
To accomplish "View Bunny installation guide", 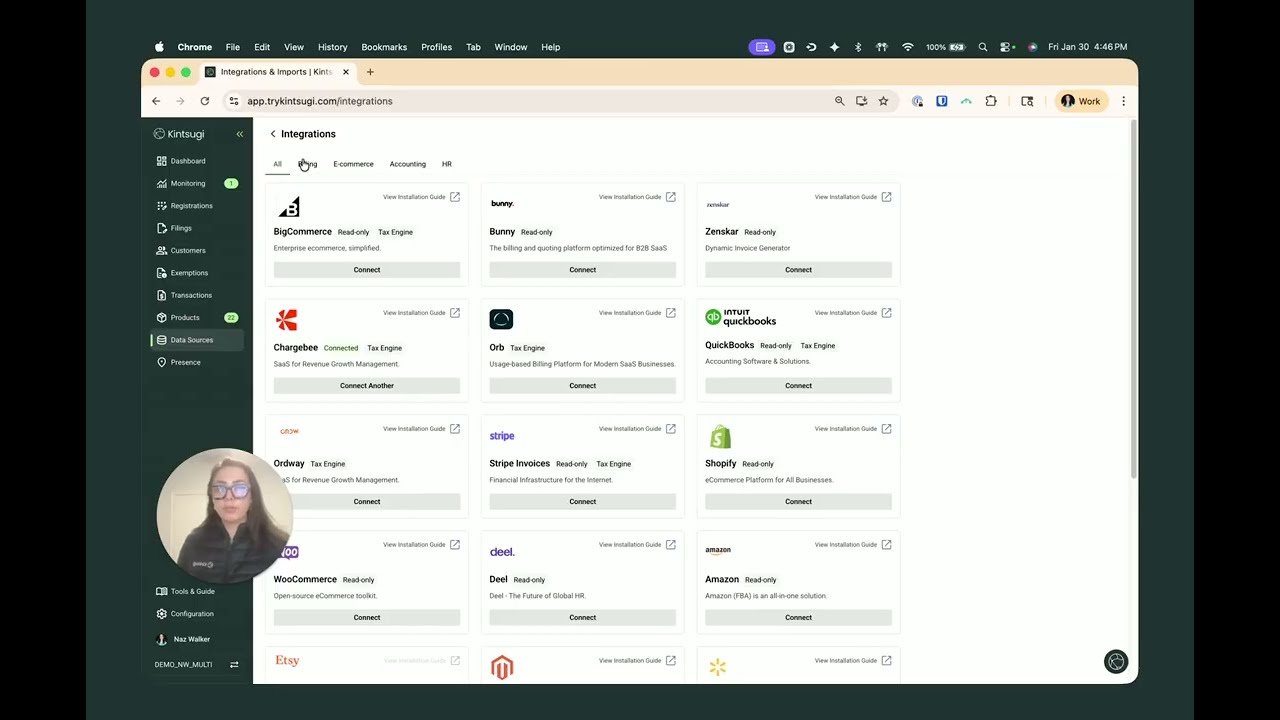I will [637, 197].
